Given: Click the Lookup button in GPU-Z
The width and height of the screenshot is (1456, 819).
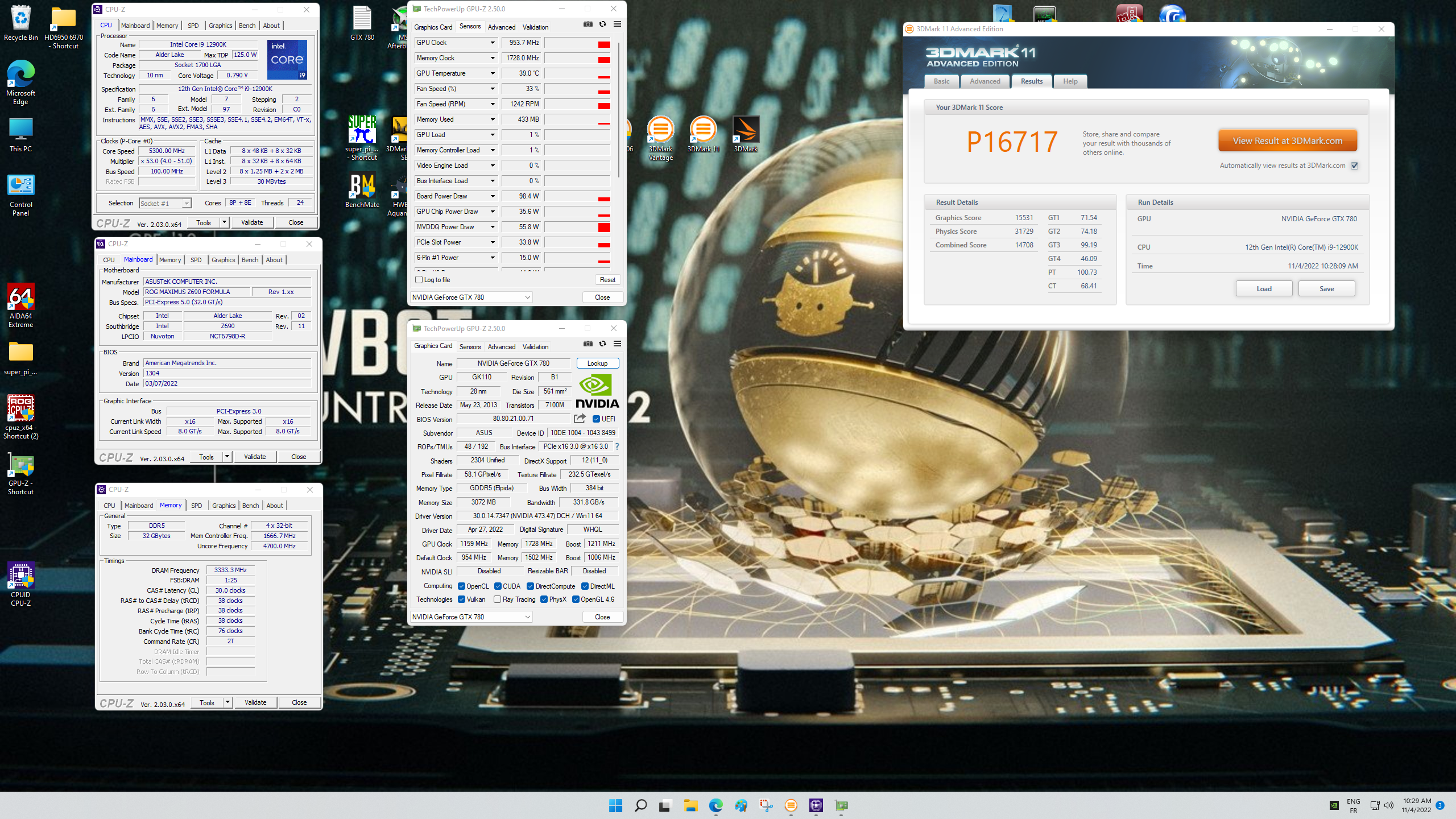Looking at the screenshot, I should coord(597,363).
